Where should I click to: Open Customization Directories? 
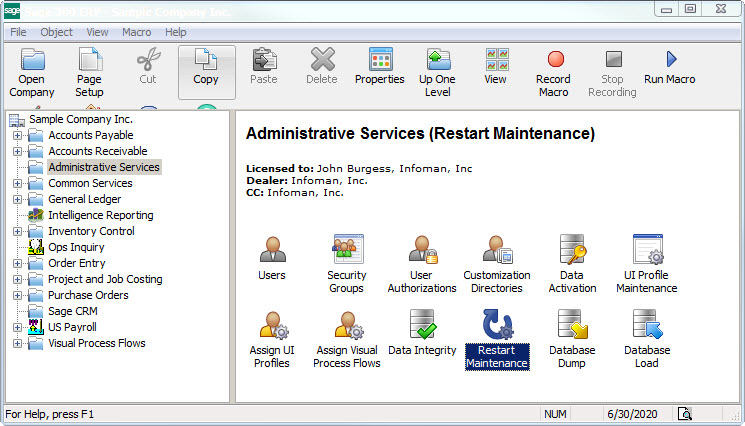[497, 264]
